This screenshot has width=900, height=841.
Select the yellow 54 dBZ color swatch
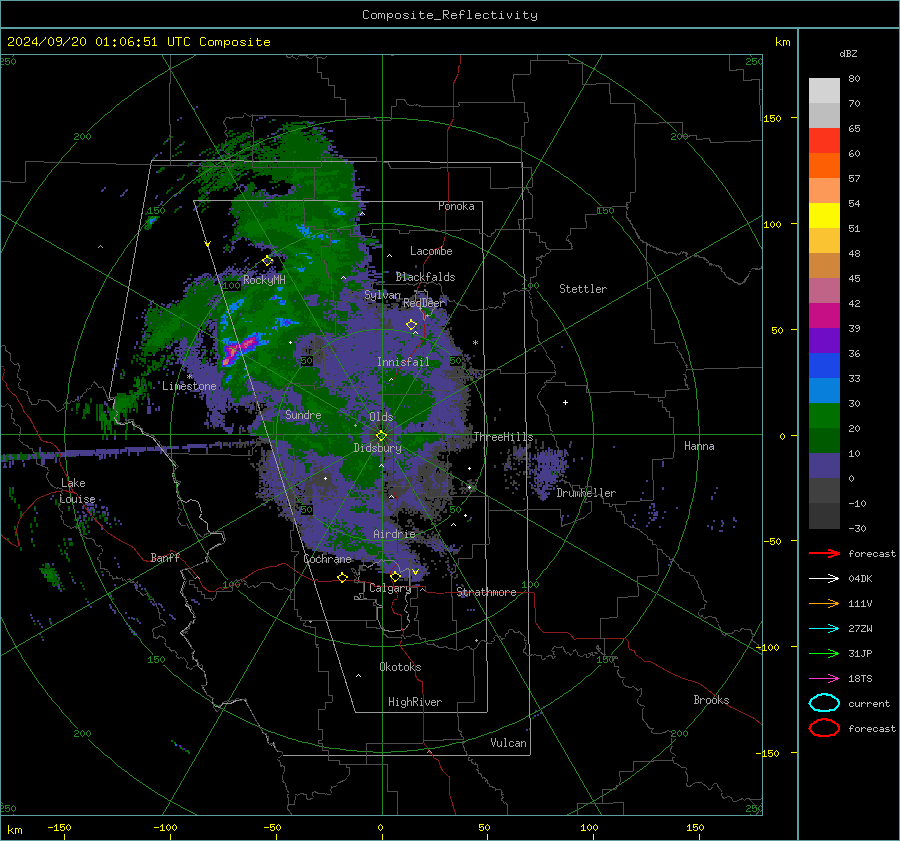pyautogui.click(x=824, y=215)
